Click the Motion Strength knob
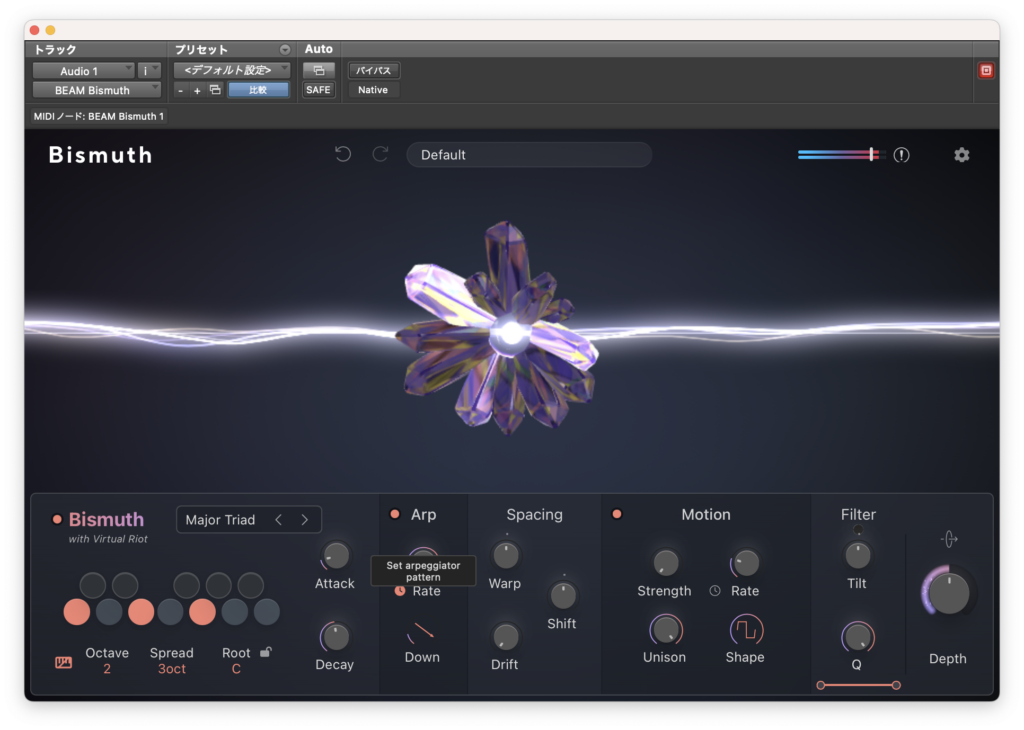 click(x=665, y=562)
